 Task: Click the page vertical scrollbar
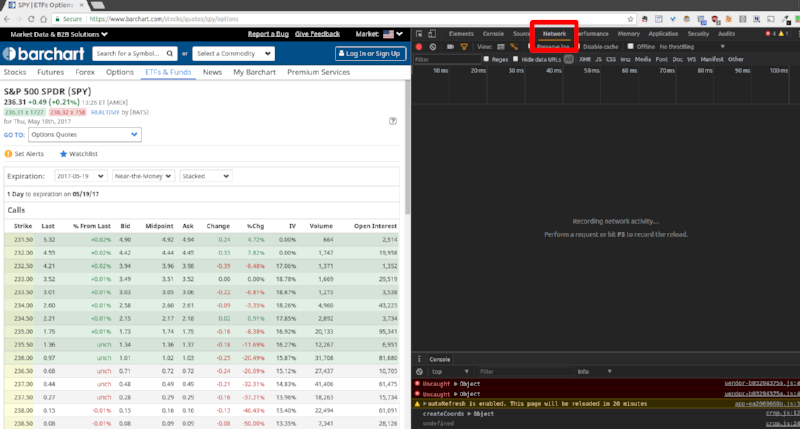[407, 148]
